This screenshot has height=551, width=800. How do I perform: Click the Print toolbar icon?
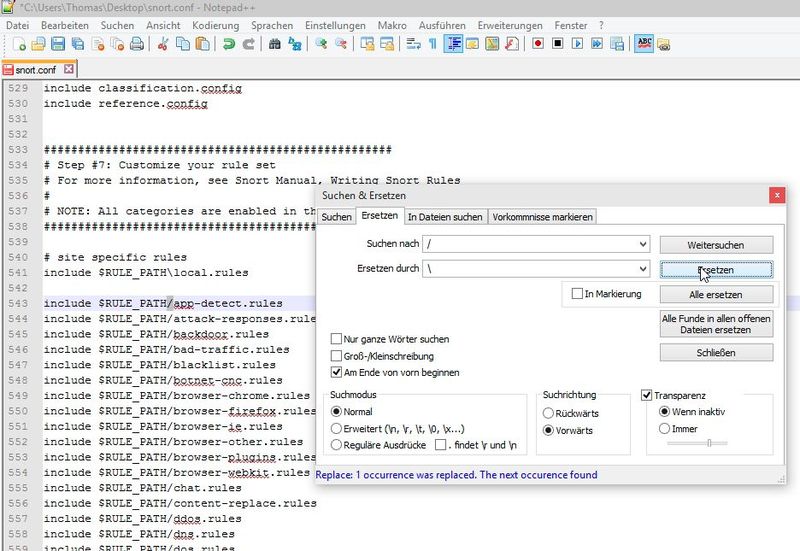click(137, 44)
